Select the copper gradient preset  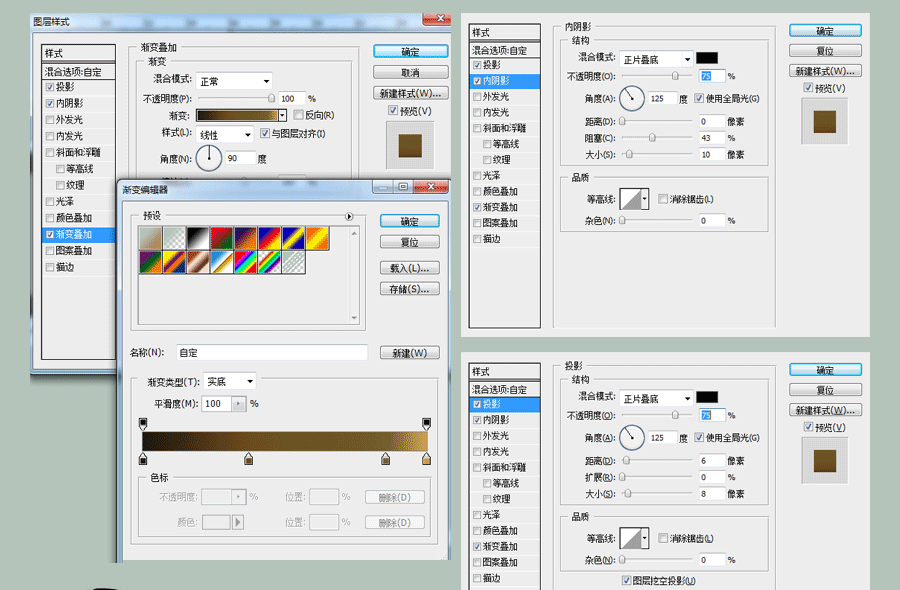197,262
